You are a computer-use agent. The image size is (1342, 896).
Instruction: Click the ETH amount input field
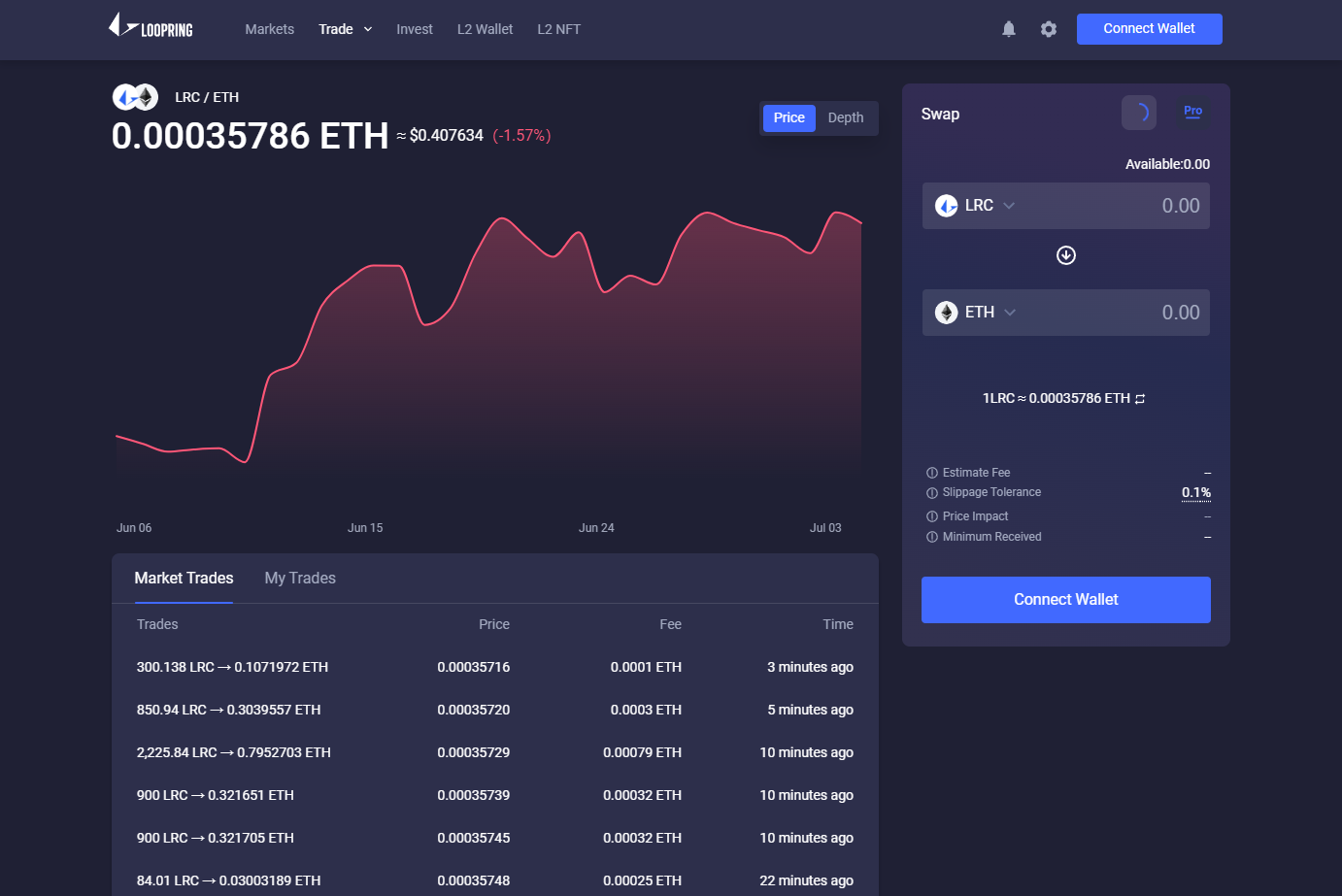point(1066,313)
